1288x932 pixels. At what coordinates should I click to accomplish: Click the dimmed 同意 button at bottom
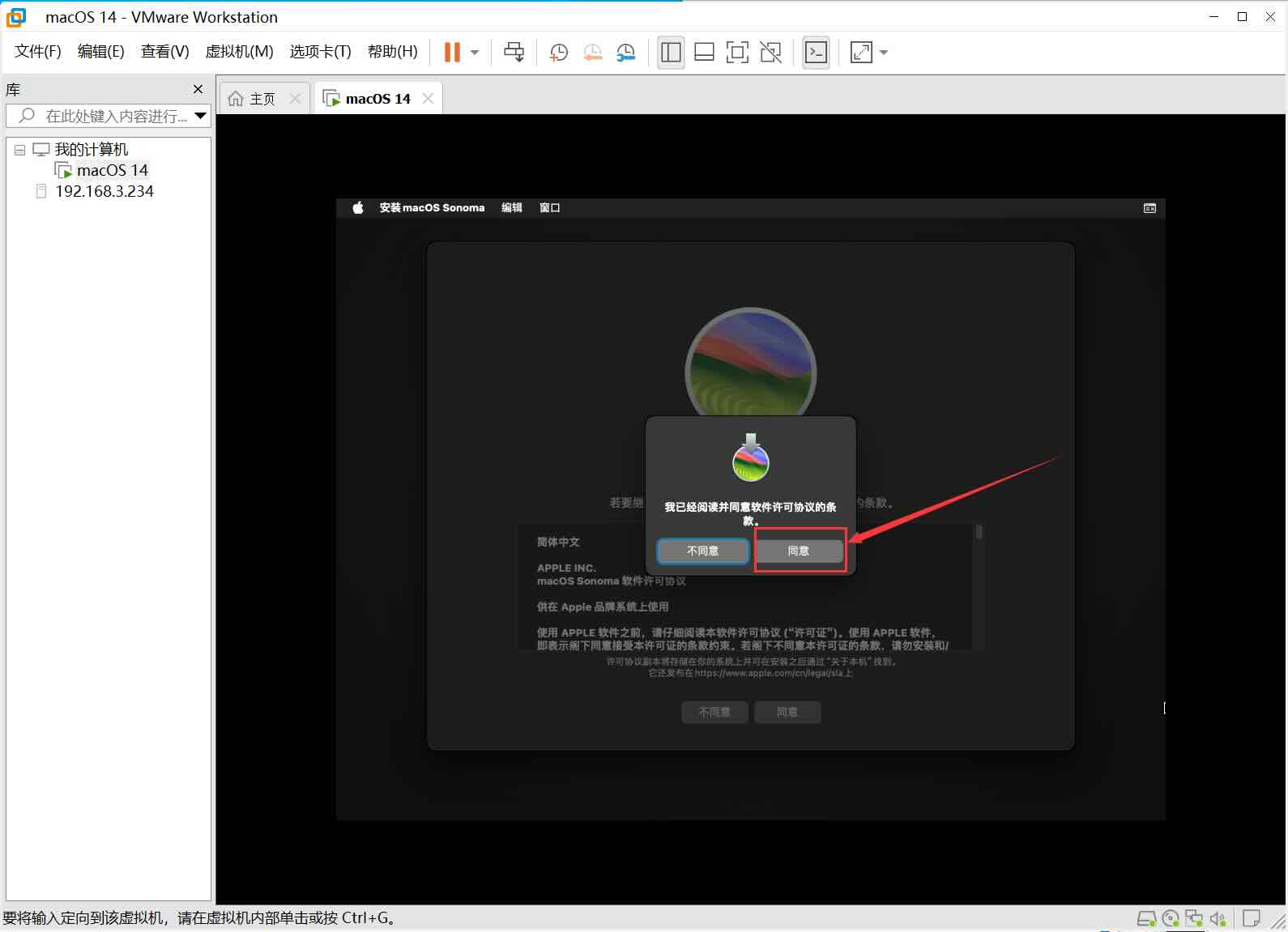[787, 712]
